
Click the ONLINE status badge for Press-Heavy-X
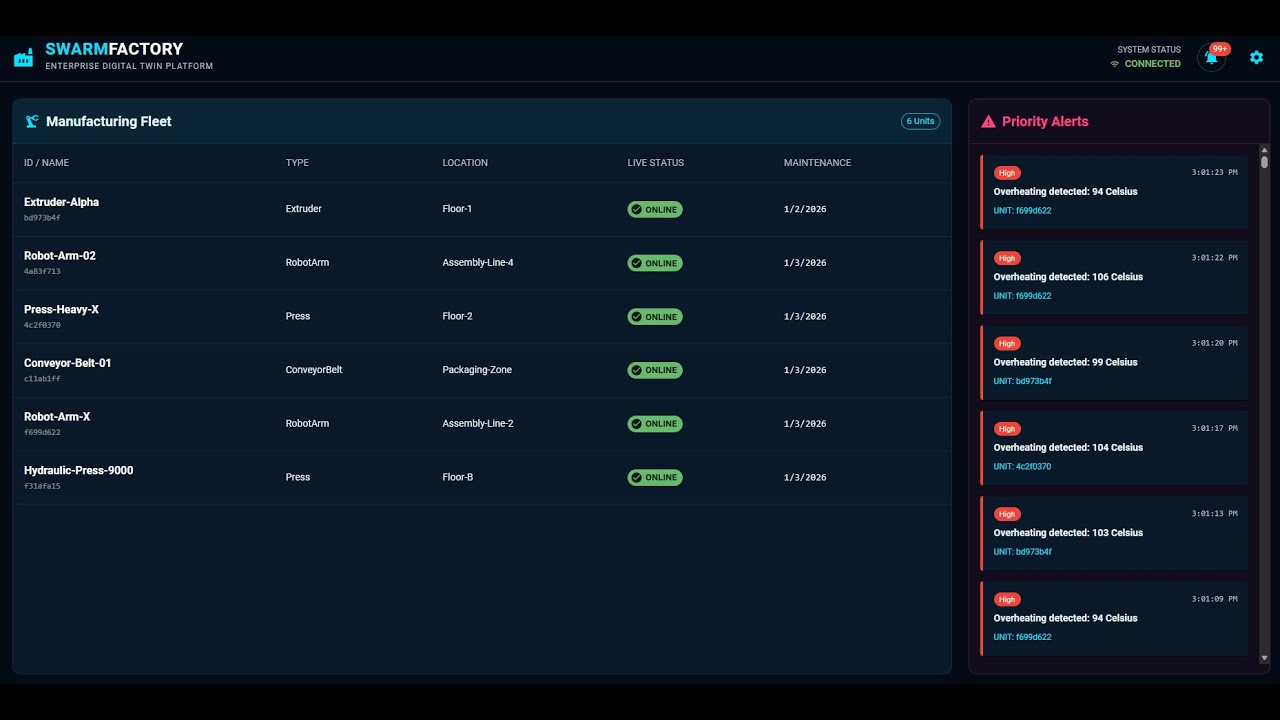pyautogui.click(x=655, y=316)
